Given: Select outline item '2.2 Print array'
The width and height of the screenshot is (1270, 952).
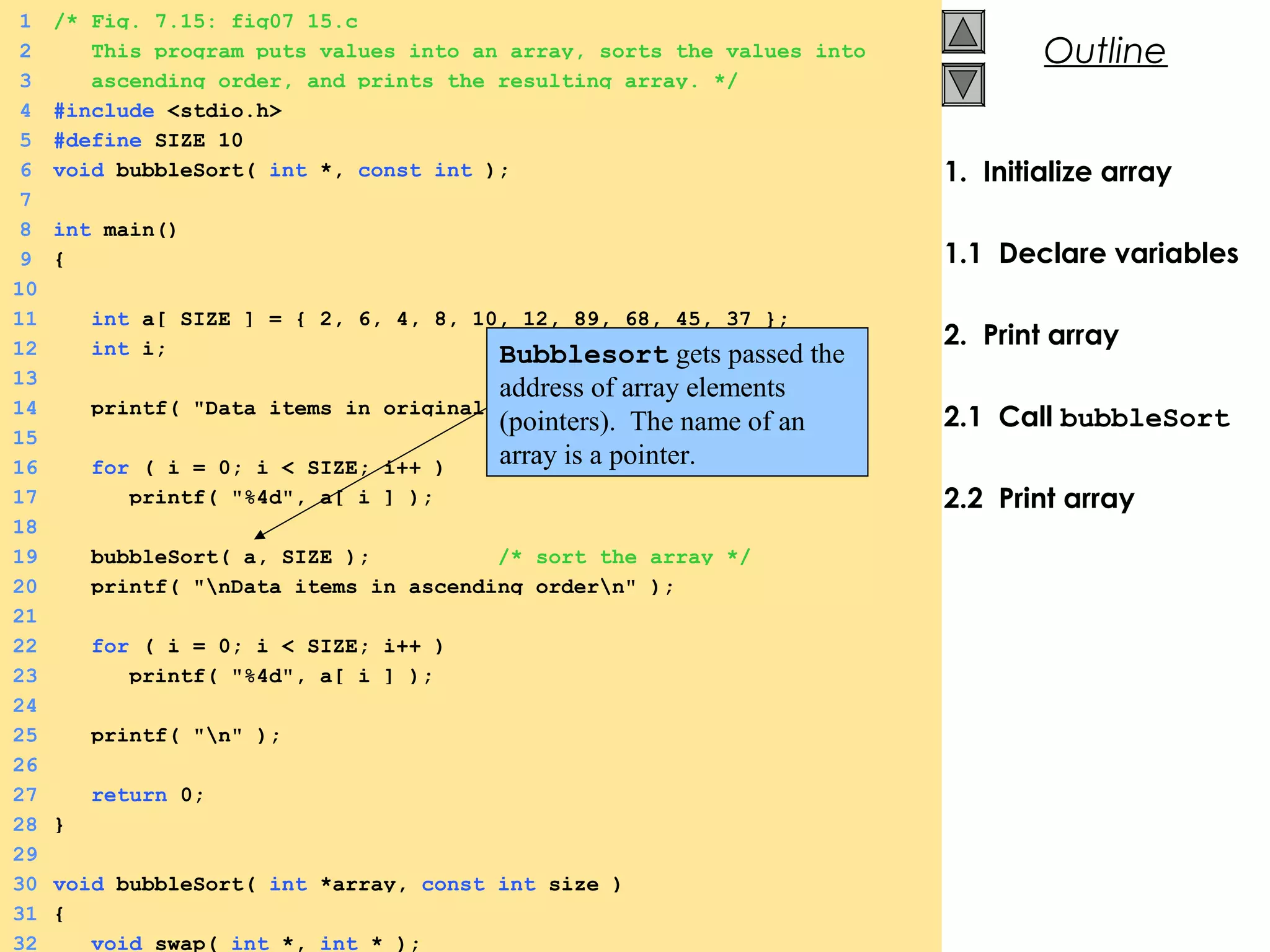Looking at the screenshot, I should click(x=1039, y=498).
